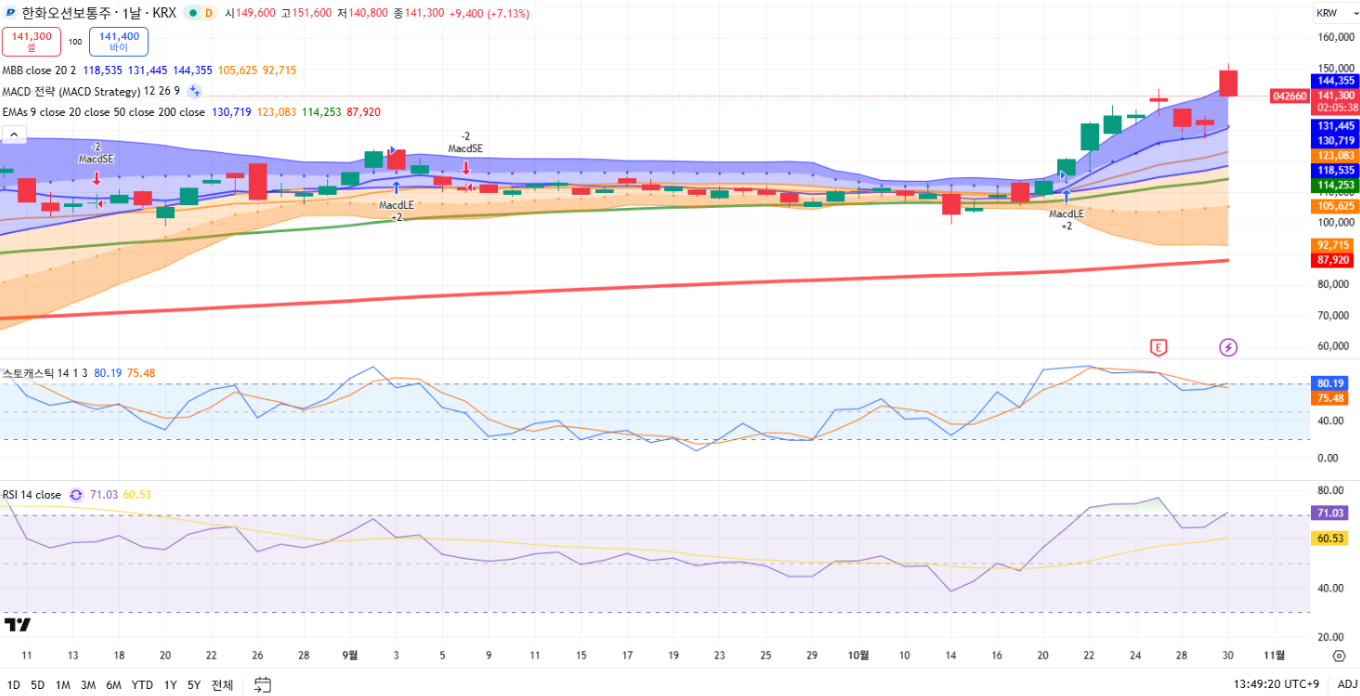1360x696 pixels.
Task: Click the RSI indicator refresh-style icon
Action: coord(75,494)
